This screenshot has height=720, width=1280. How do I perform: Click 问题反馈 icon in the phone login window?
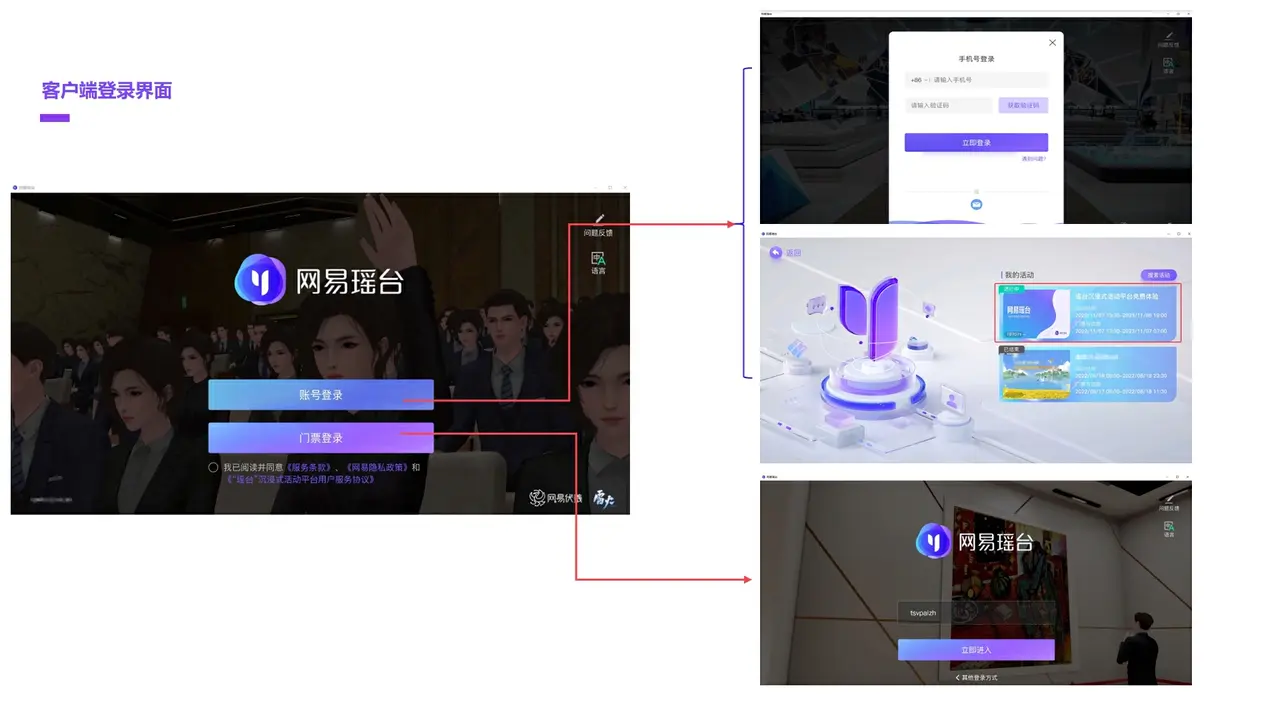tap(1168, 36)
